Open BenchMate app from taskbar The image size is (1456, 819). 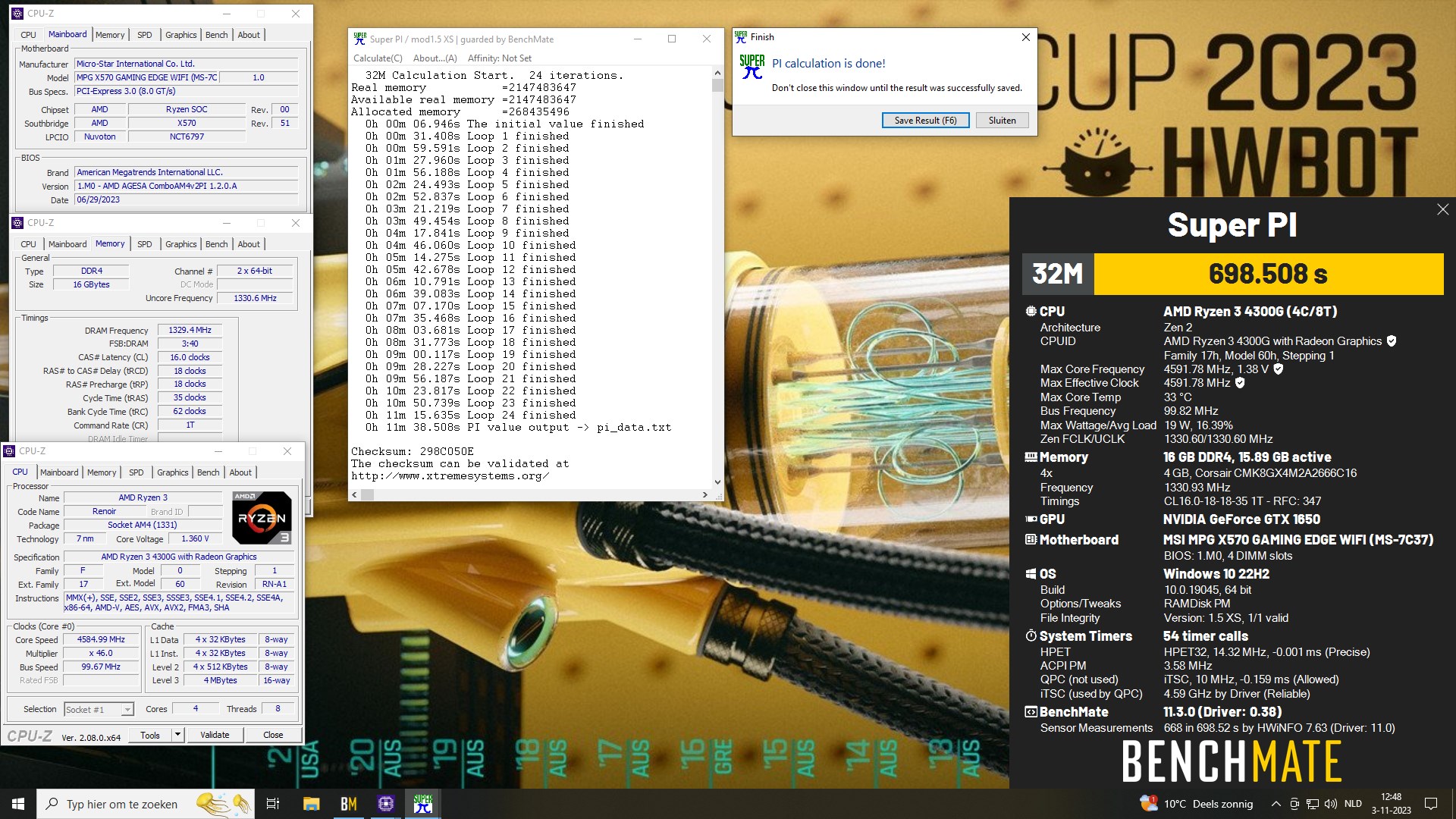349,804
